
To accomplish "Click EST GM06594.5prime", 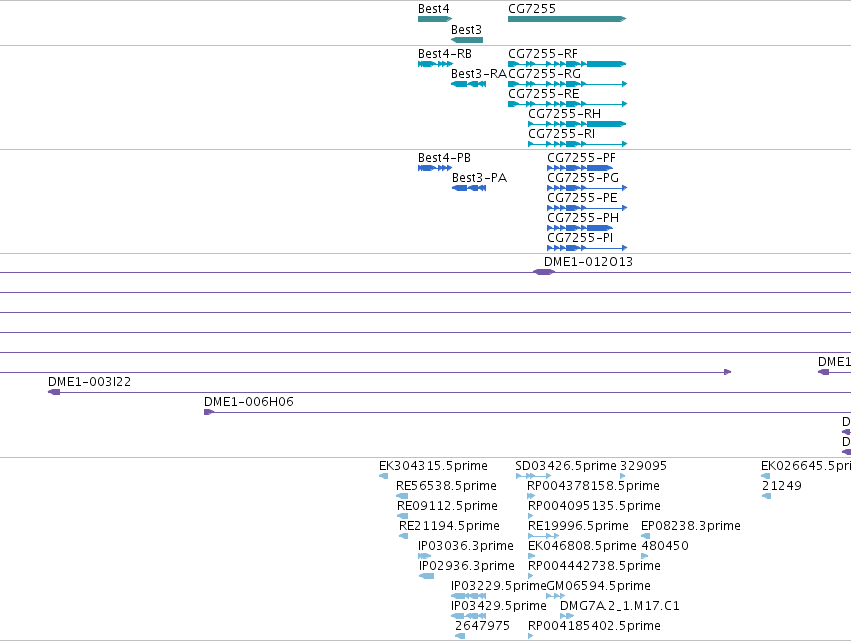I will pos(556,596).
